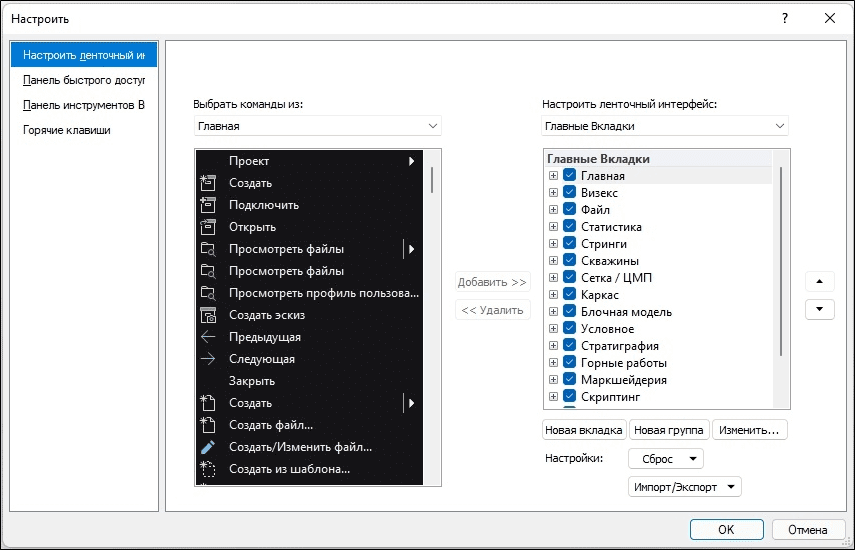
Task: Click the icon of Создать with submenu arrow
Action: click(208, 403)
